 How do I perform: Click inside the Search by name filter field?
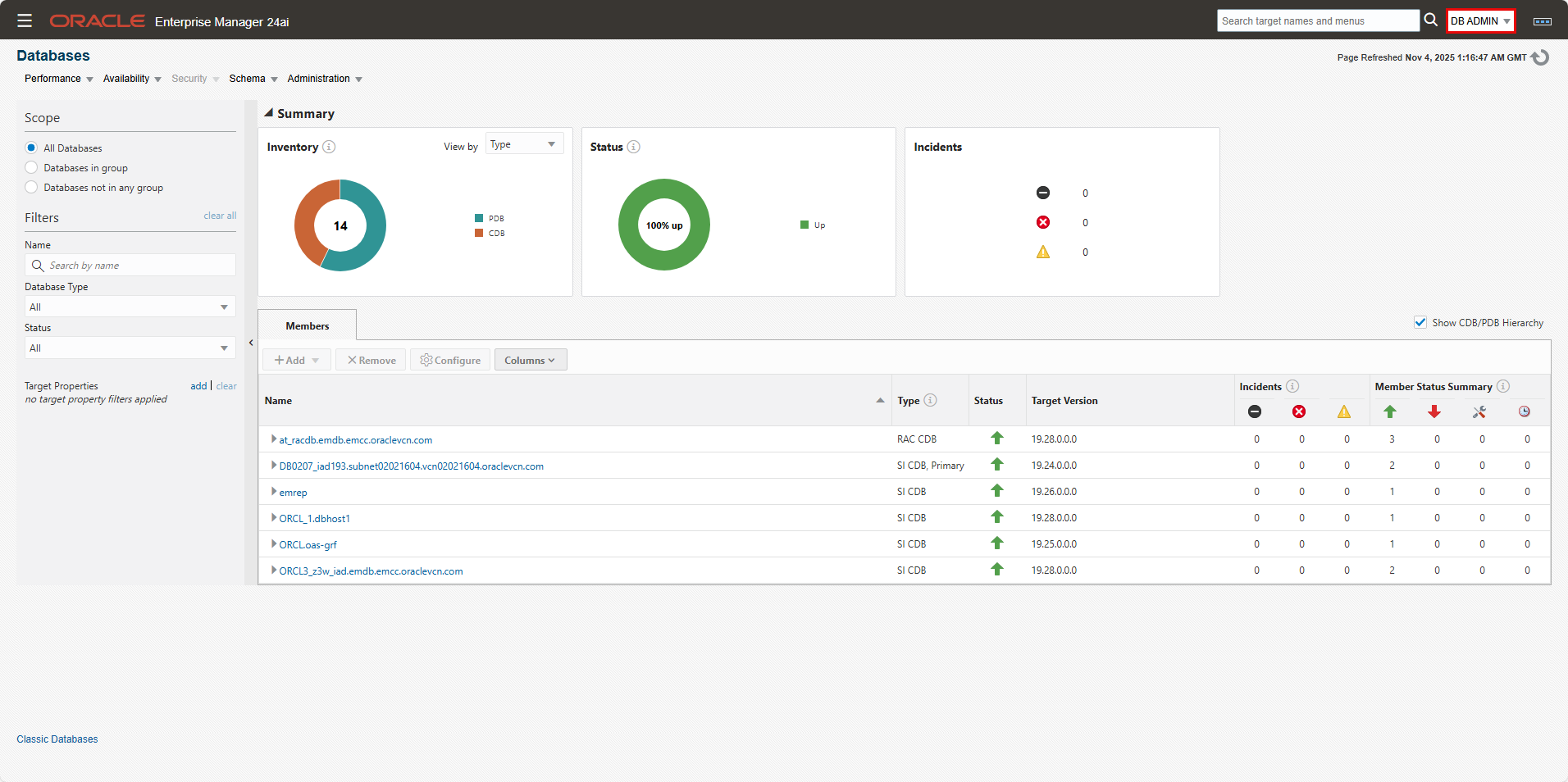tap(130, 265)
